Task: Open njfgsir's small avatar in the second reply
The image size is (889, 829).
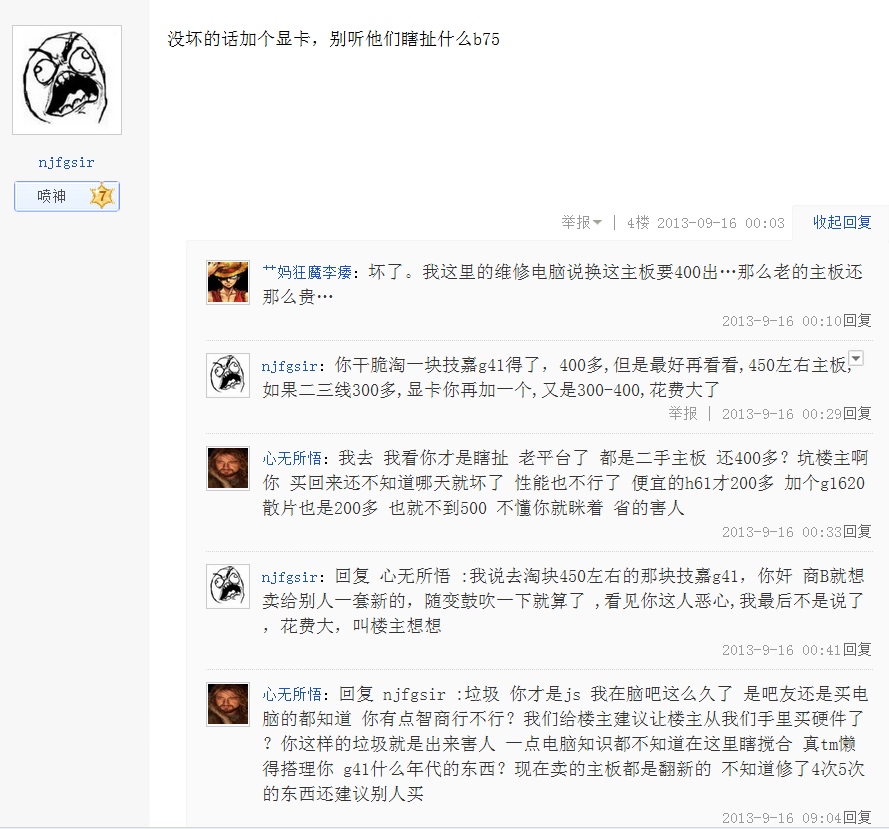Action: click(228, 375)
